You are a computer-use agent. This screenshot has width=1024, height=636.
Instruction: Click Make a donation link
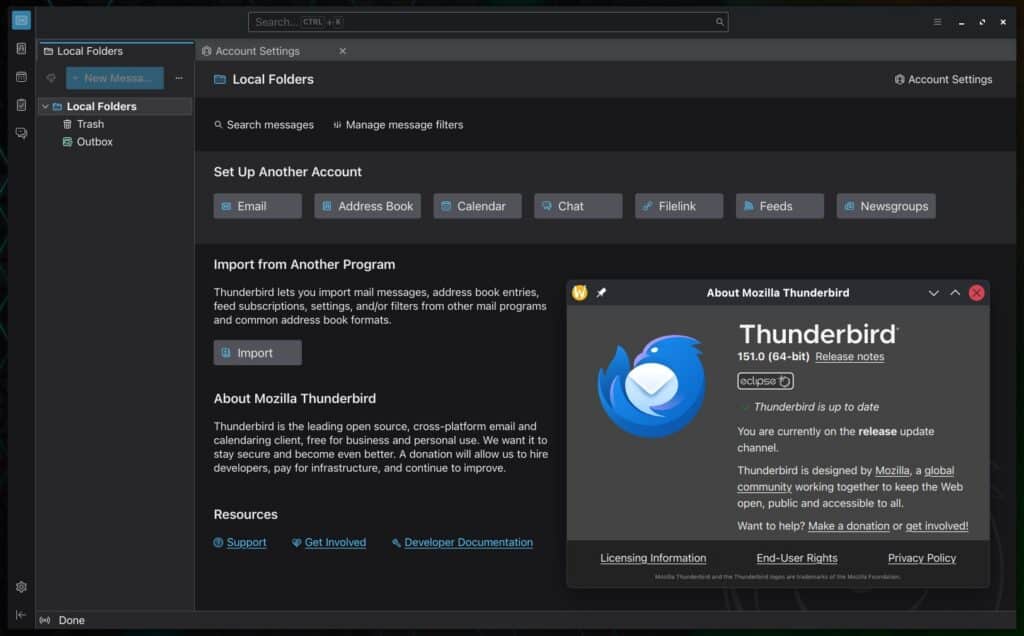pos(848,526)
